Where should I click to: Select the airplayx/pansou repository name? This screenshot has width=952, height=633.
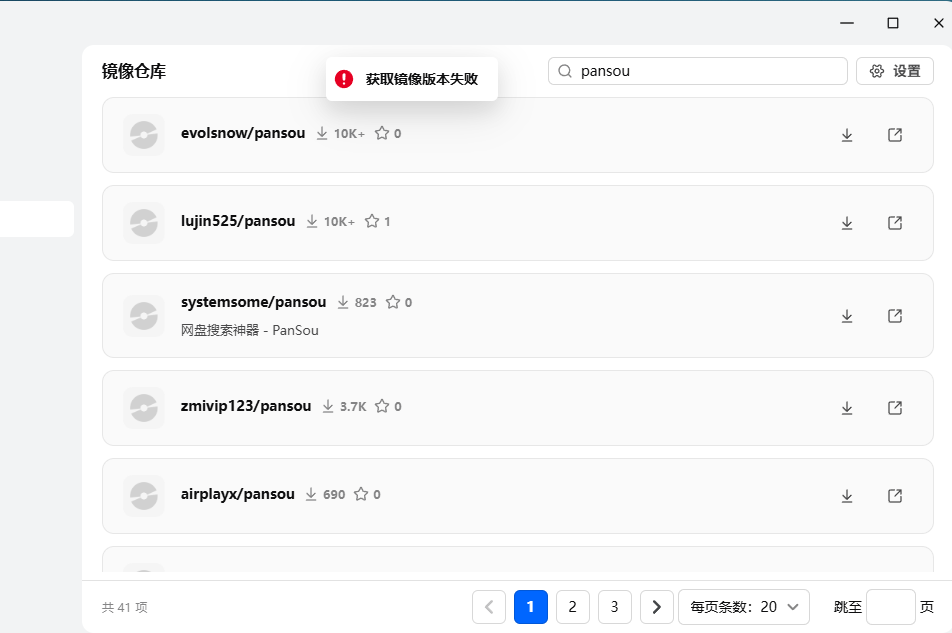click(237, 494)
